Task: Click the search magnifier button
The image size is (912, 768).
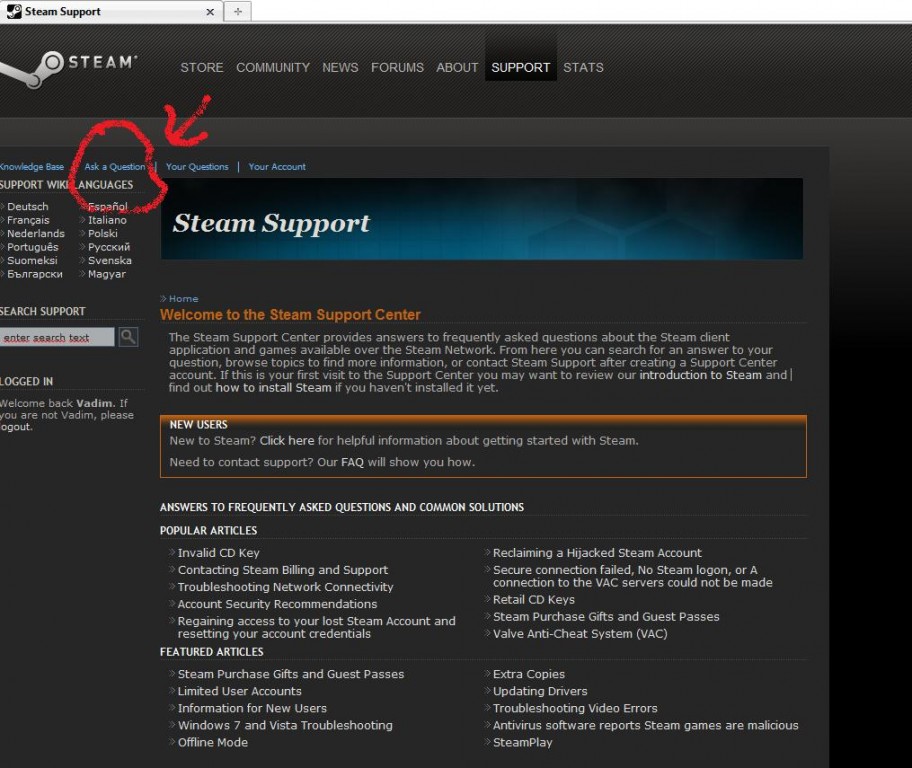Action: pos(129,337)
